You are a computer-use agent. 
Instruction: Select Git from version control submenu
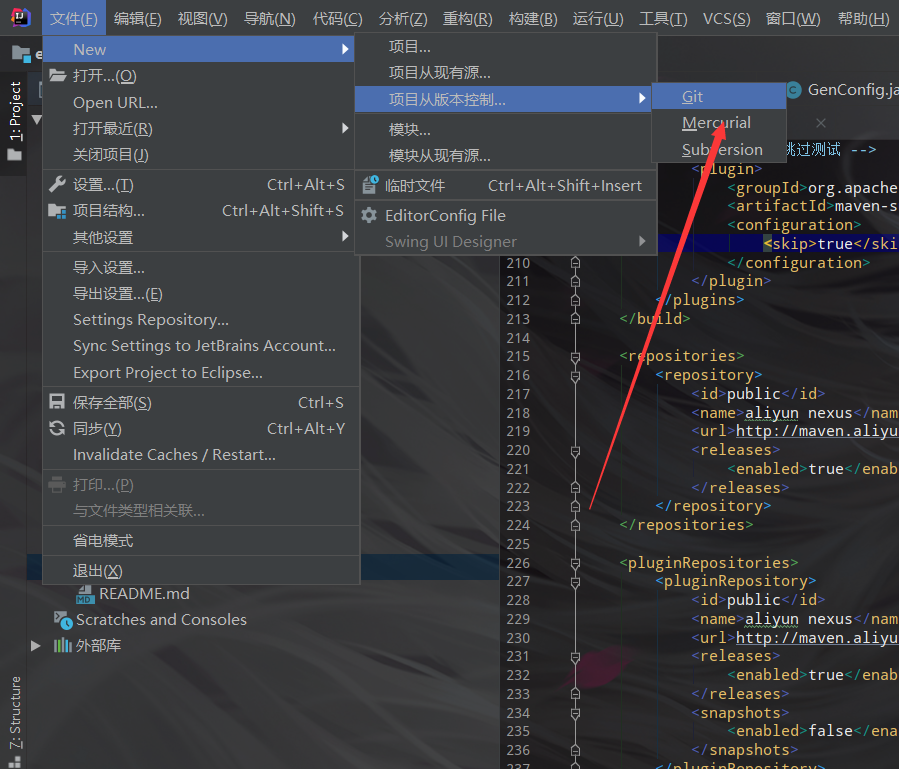(719, 96)
